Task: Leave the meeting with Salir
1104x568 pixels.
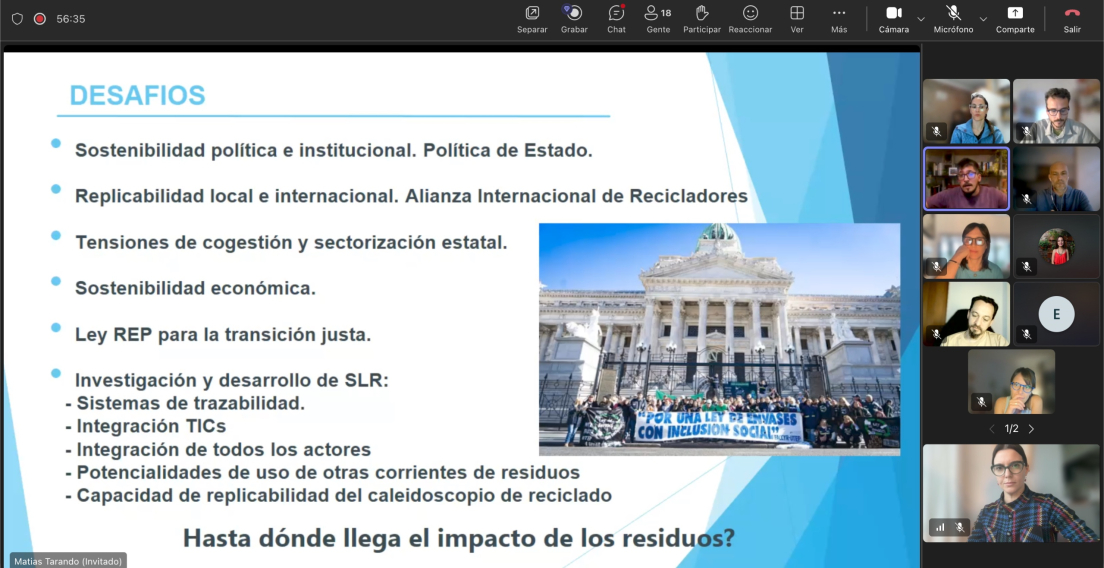Action: 1072,19
